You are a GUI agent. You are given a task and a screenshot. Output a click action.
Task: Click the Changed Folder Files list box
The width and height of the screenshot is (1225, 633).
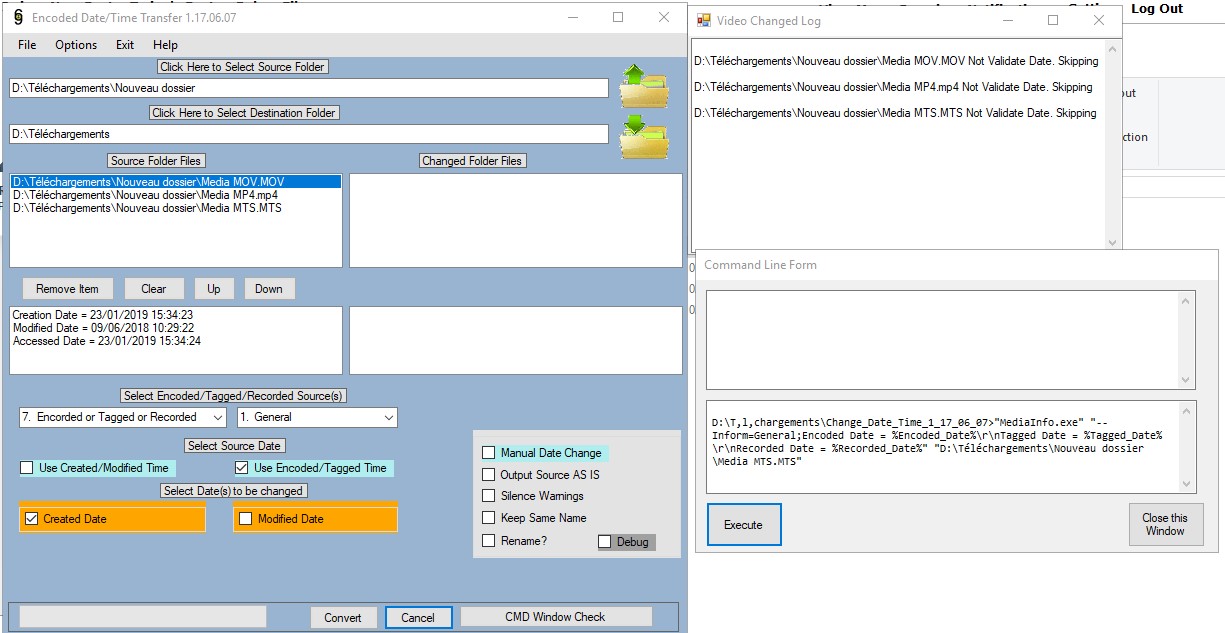pyautogui.click(x=516, y=221)
